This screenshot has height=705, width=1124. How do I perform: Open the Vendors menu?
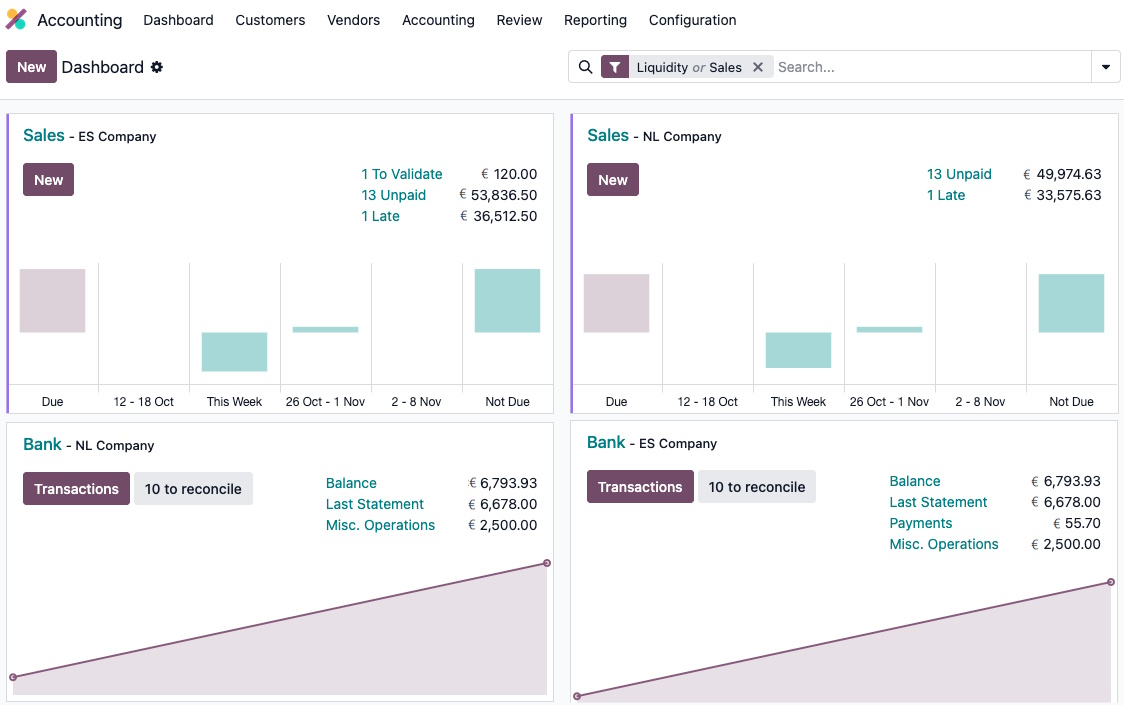[353, 20]
